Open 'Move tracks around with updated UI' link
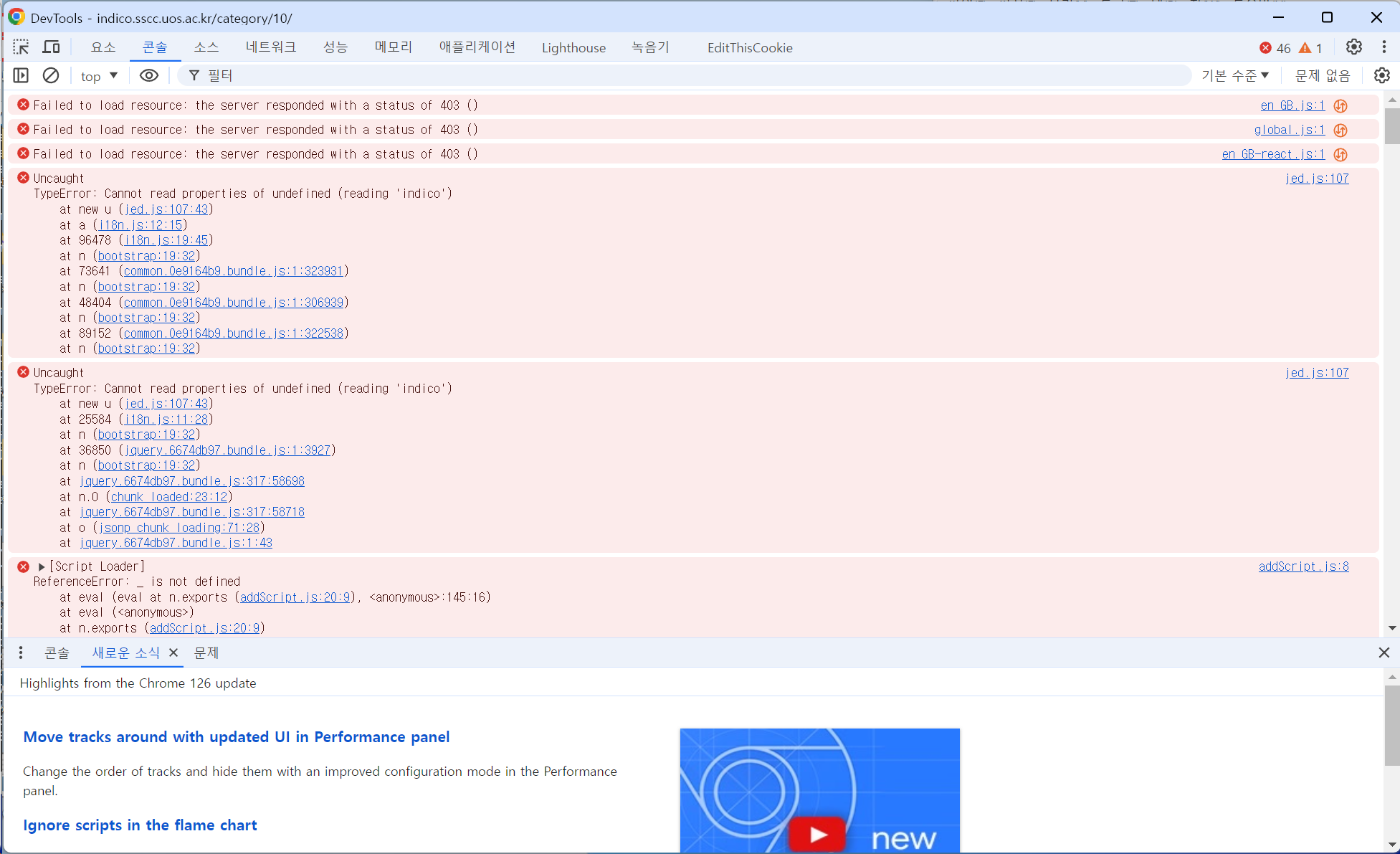This screenshot has height=854, width=1400. point(237,737)
